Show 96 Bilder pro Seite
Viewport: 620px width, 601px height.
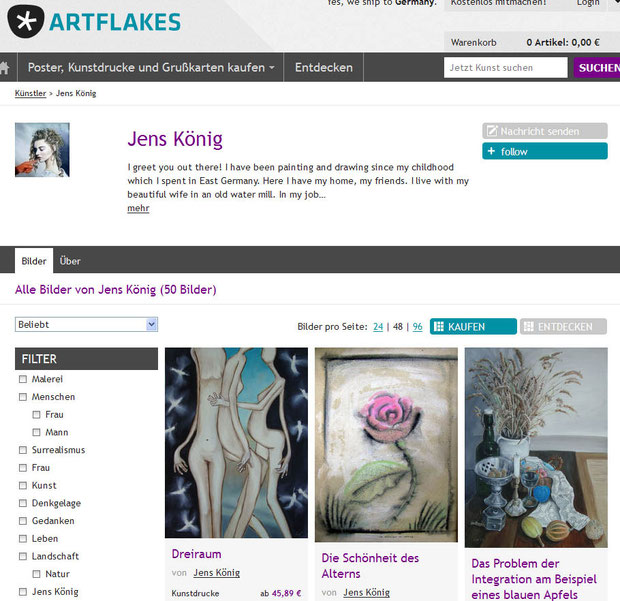[x=417, y=327]
